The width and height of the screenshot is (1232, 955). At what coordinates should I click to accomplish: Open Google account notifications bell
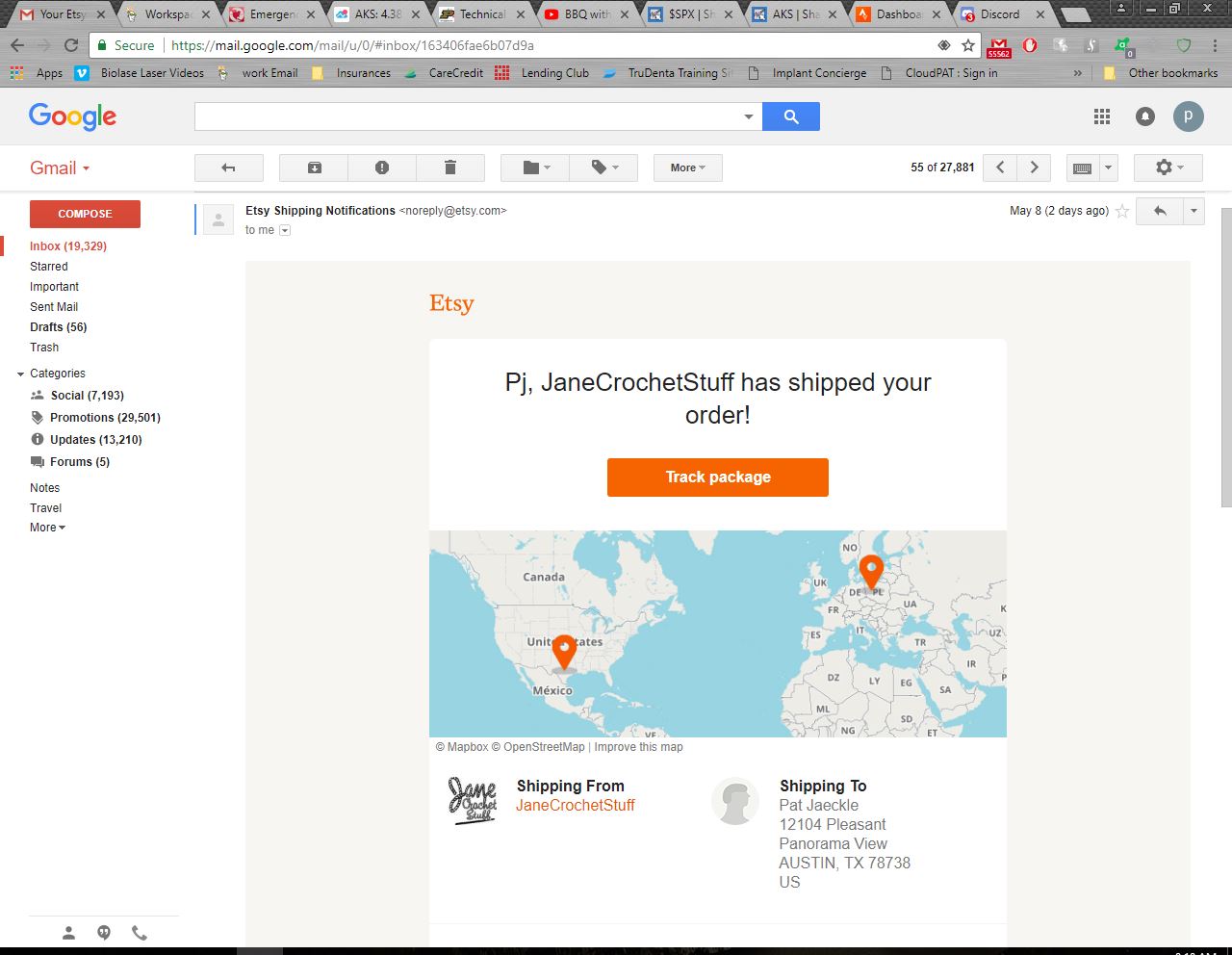pyautogui.click(x=1145, y=116)
